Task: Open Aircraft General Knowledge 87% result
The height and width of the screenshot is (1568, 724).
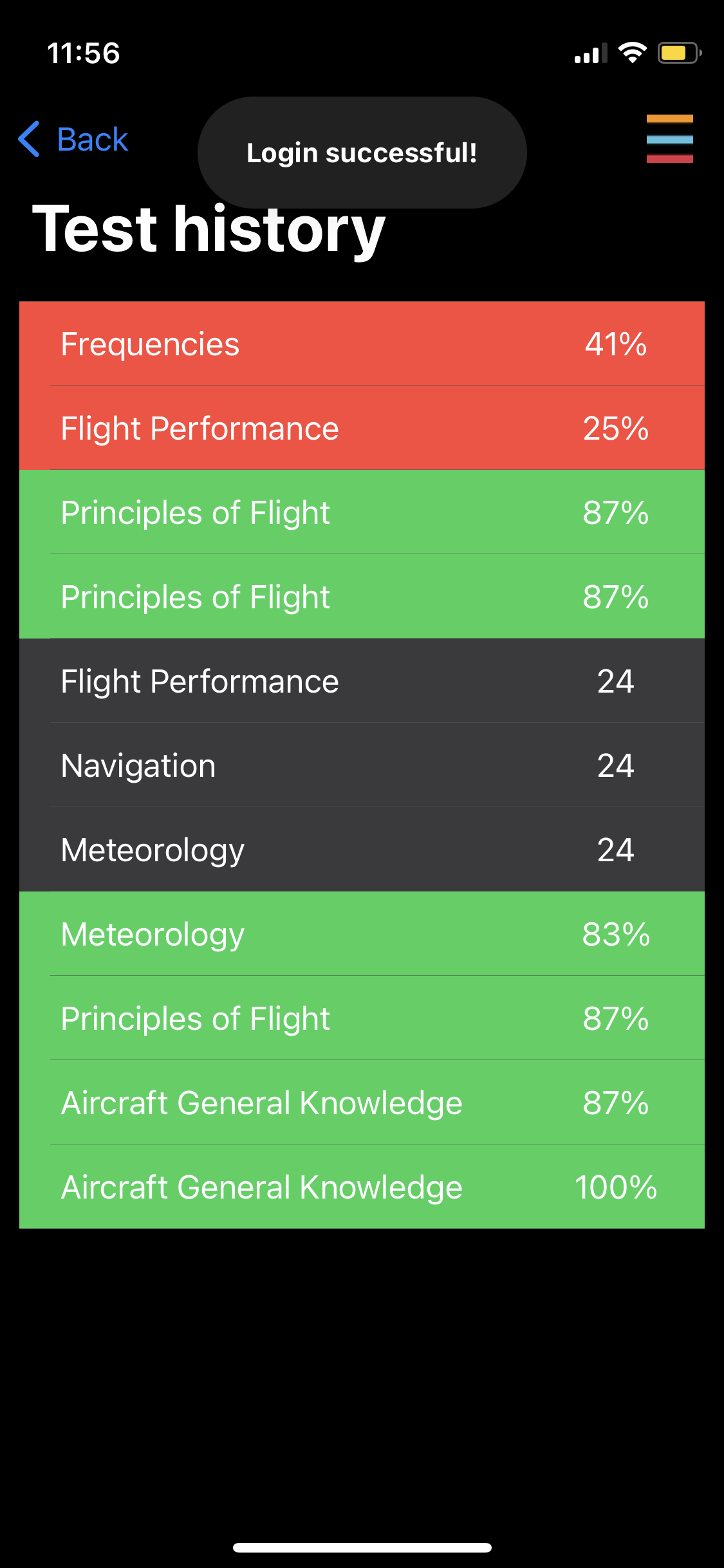Action: 362,1103
